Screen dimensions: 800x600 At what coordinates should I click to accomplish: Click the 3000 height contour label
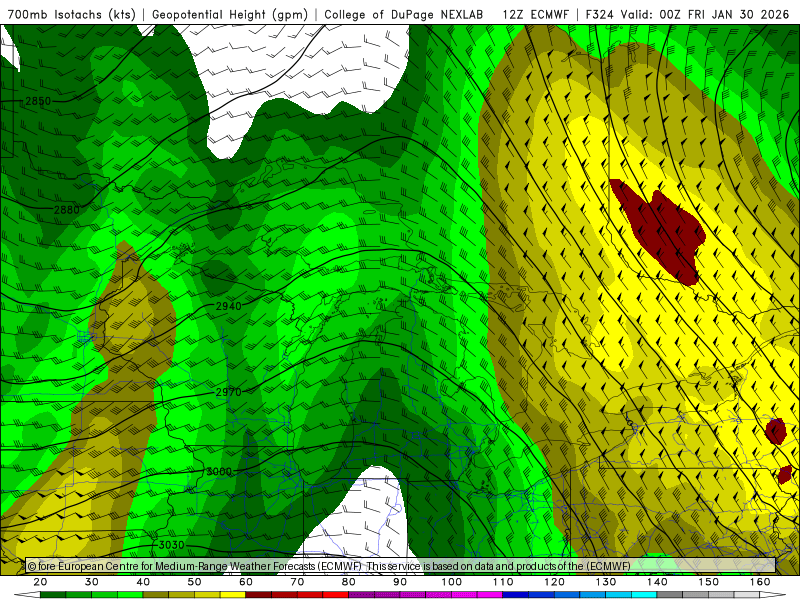click(x=219, y=471)
